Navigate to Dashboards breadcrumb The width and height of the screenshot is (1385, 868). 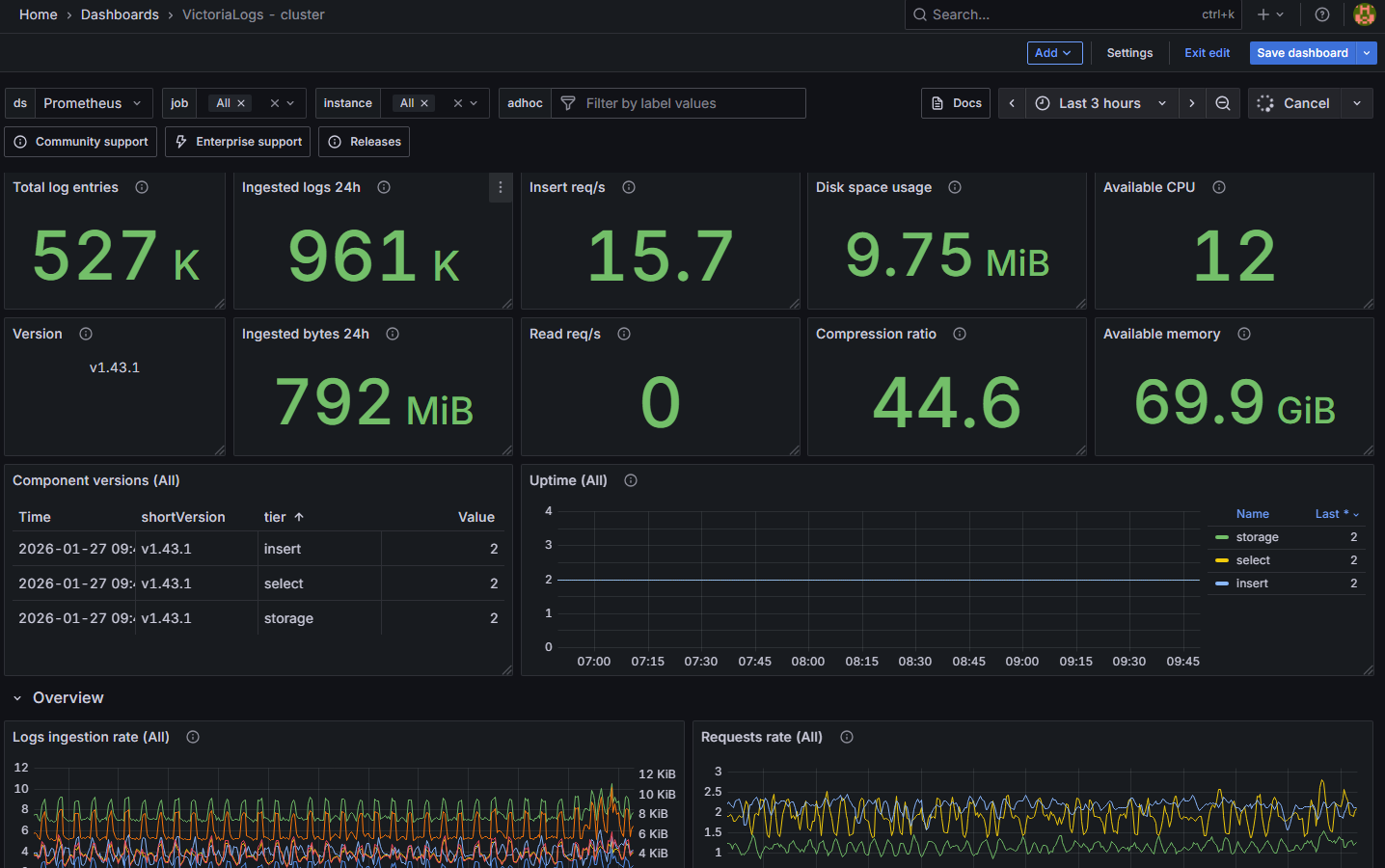coord(120,14)
